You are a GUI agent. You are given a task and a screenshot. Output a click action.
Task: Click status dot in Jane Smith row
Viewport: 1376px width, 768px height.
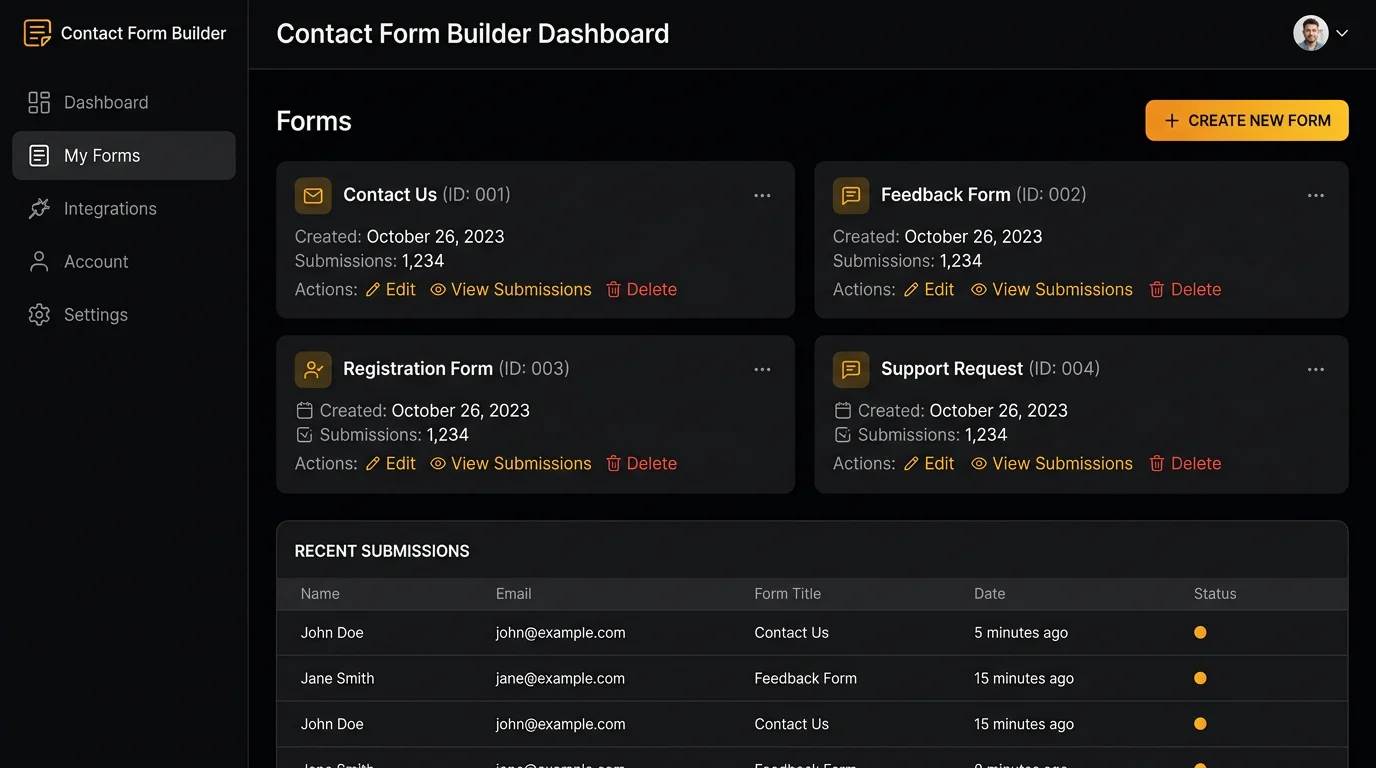(1200, 678)
